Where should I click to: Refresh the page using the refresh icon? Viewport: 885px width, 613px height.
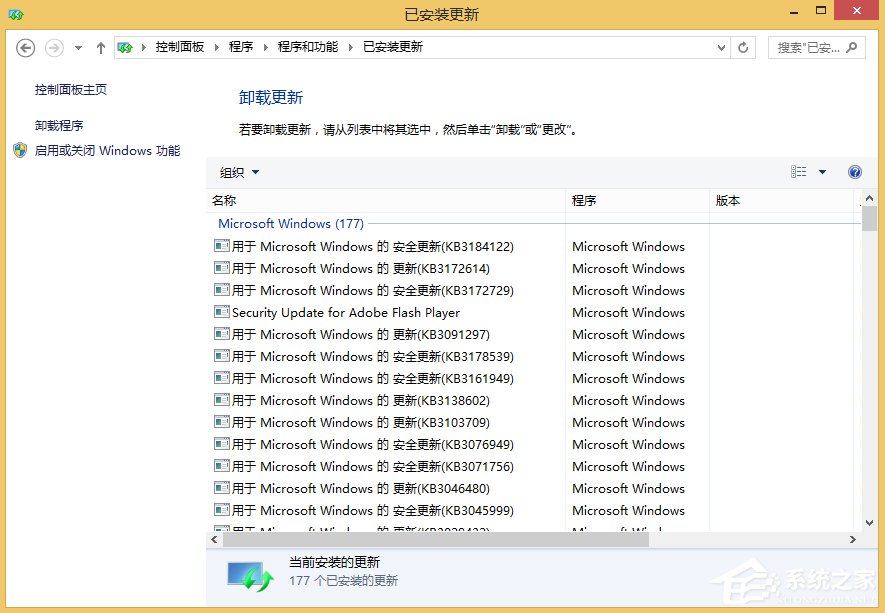[x=743, y=46]
